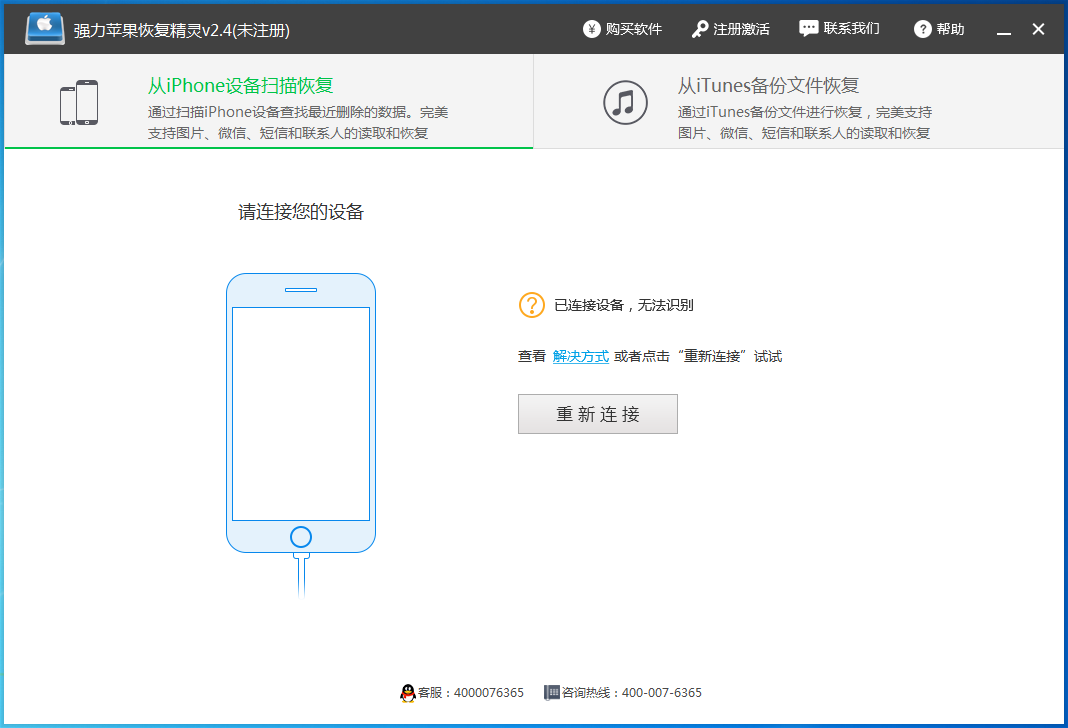Click the shopping icon beside 购买软件
The width and height of the screenshot is (1068, 728).
[591, 29]
